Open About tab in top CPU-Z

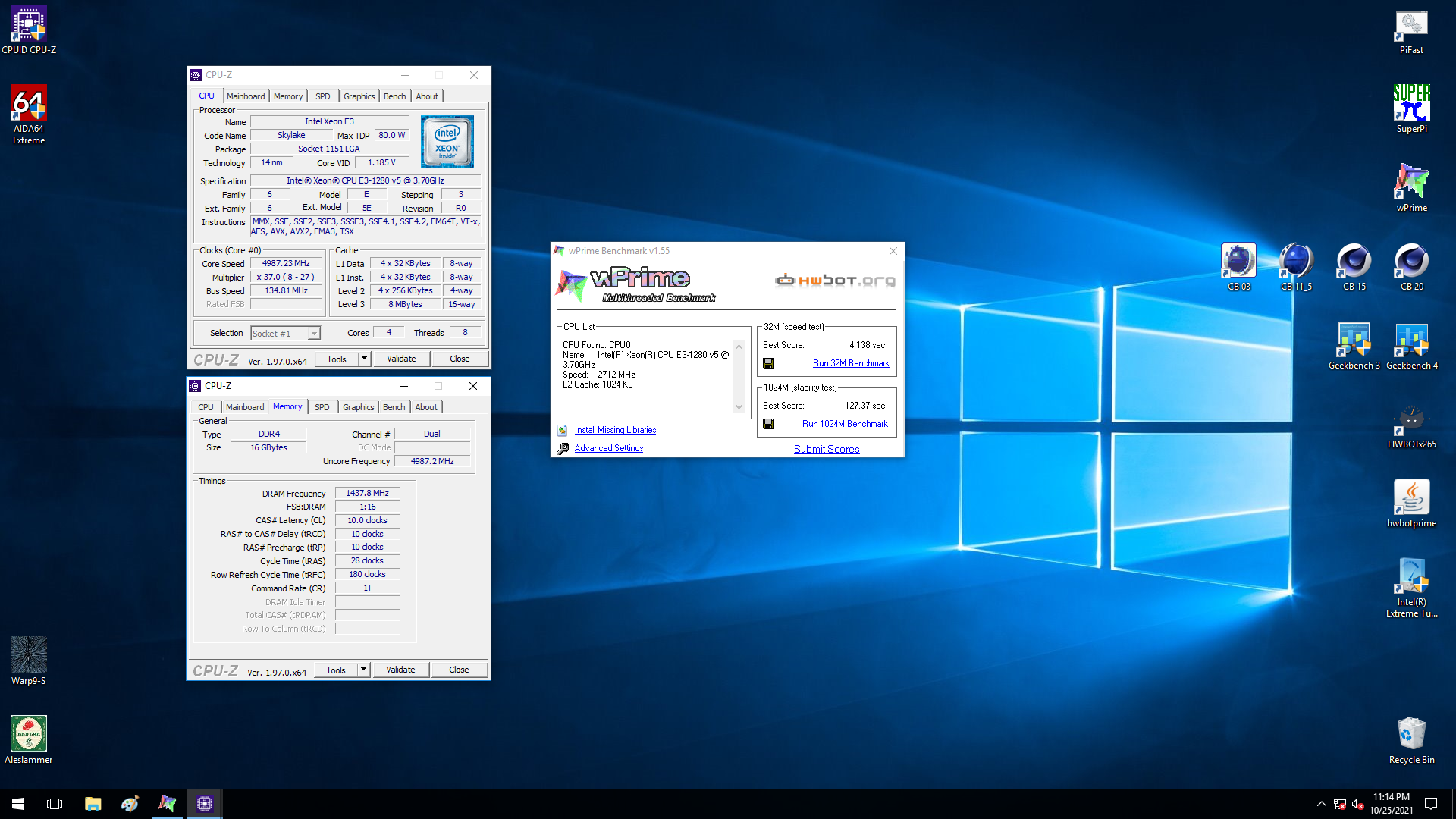coord(427,96)
